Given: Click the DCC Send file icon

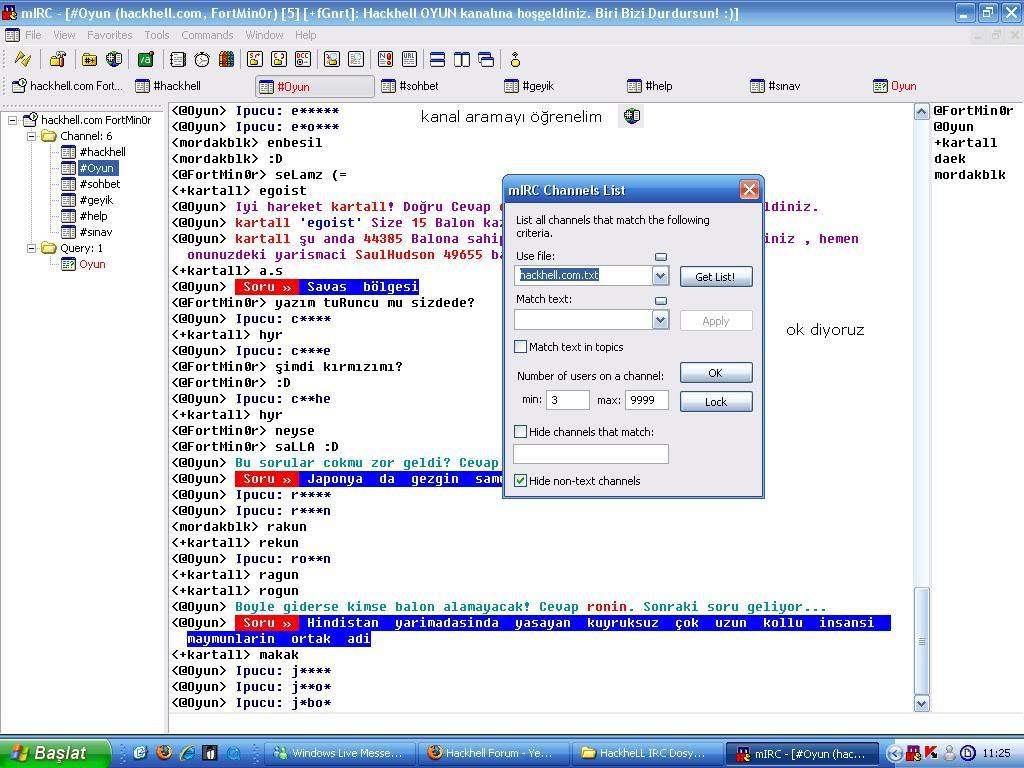Looking at the screenshot, I should 255,59.
